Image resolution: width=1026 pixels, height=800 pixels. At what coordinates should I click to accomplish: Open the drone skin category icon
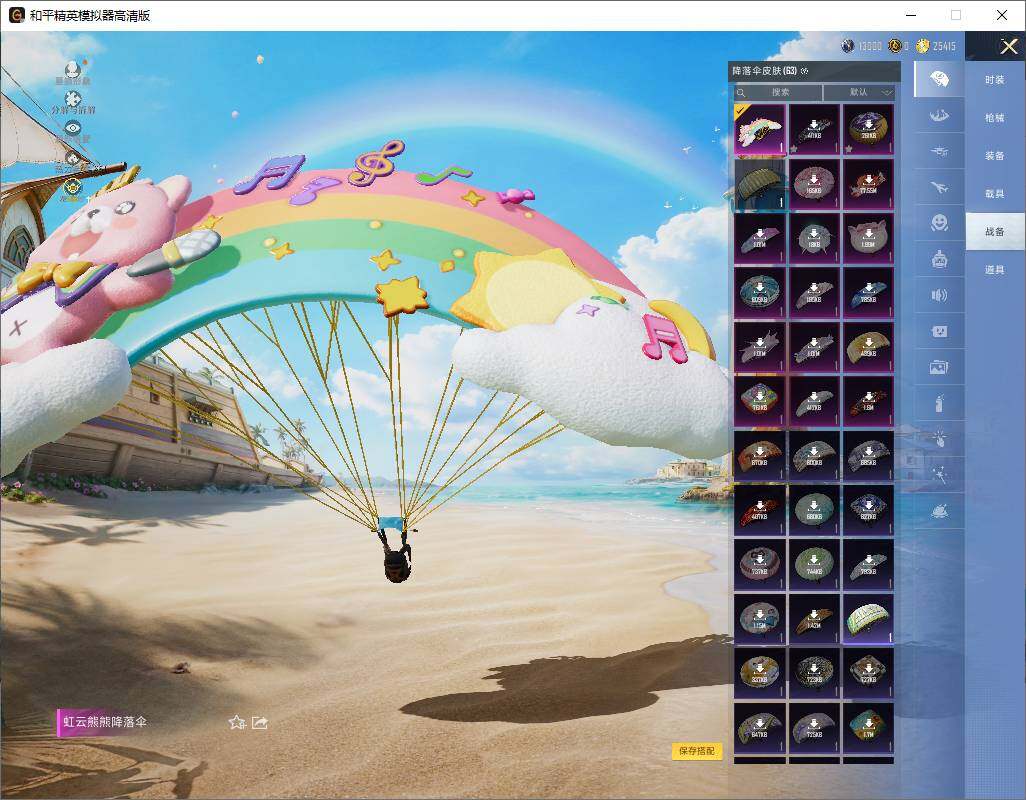(939, 151)
